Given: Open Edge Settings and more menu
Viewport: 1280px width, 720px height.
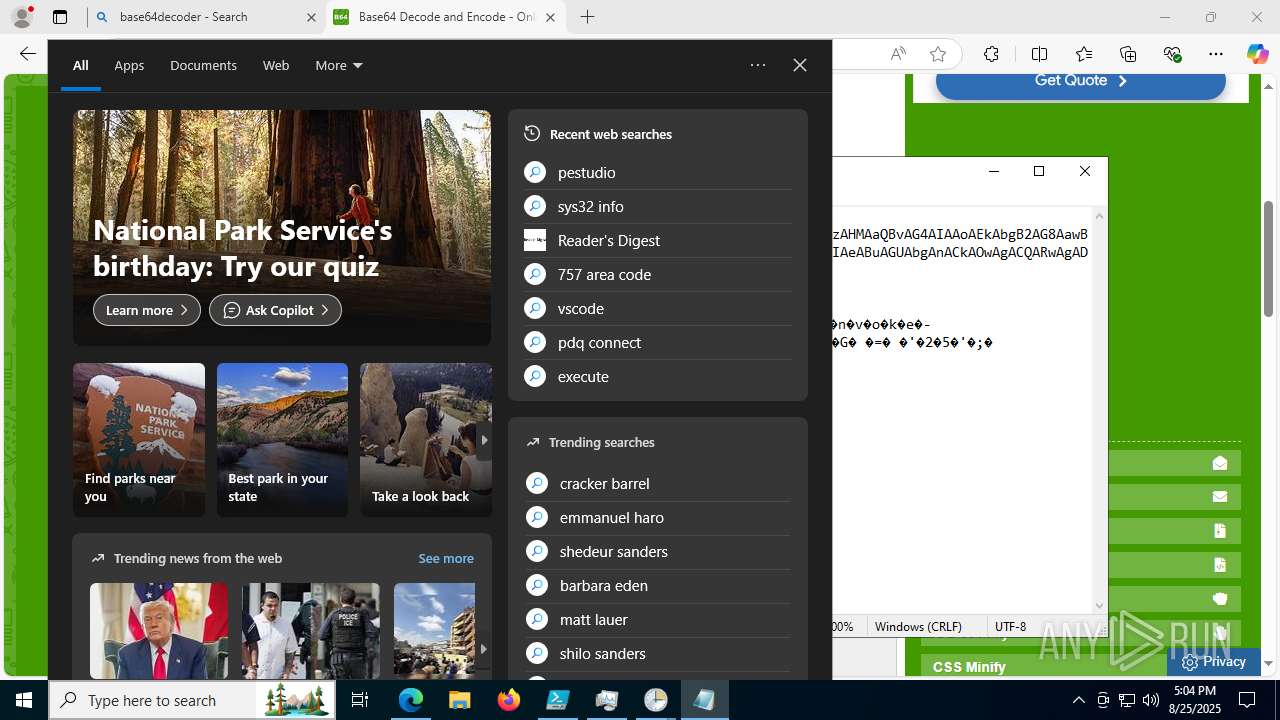Looking at the screenshot, I should click(1216, 54).
